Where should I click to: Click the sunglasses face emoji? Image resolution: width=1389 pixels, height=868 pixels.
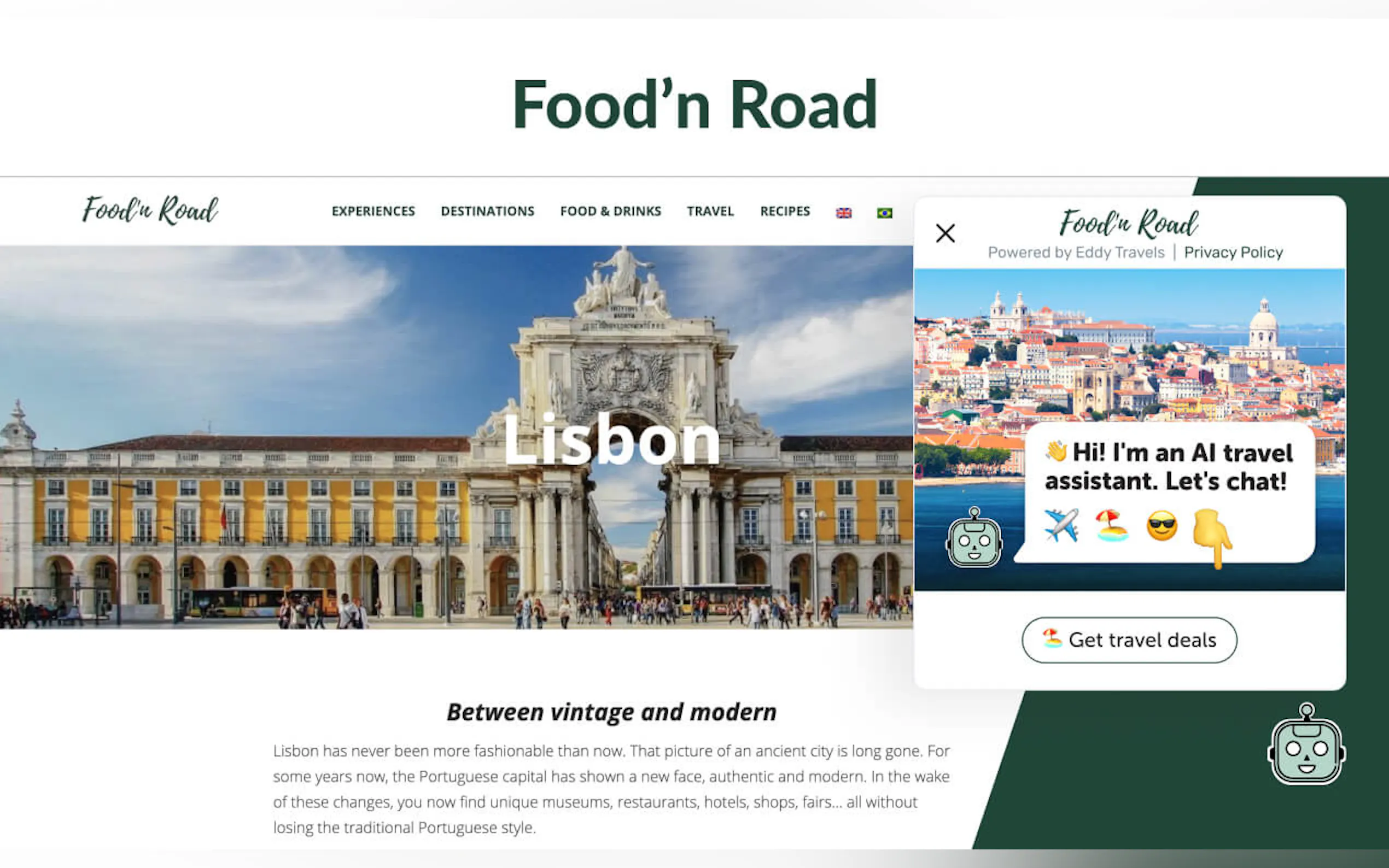pyautogui.click(x=1162, y=526)
